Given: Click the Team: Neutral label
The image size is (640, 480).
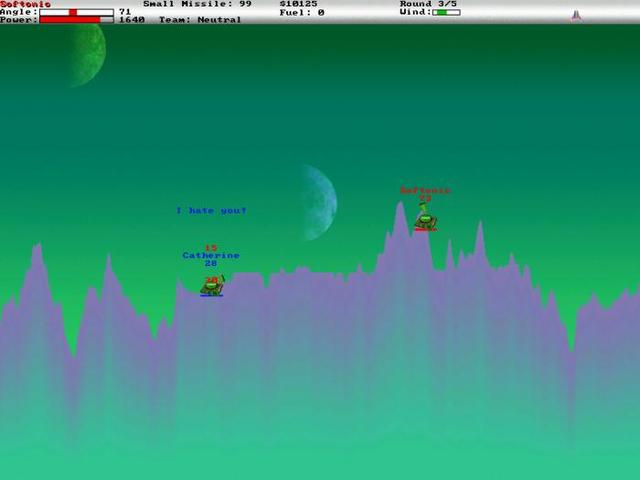Looking at the screenshot, I should coord(200,20).
